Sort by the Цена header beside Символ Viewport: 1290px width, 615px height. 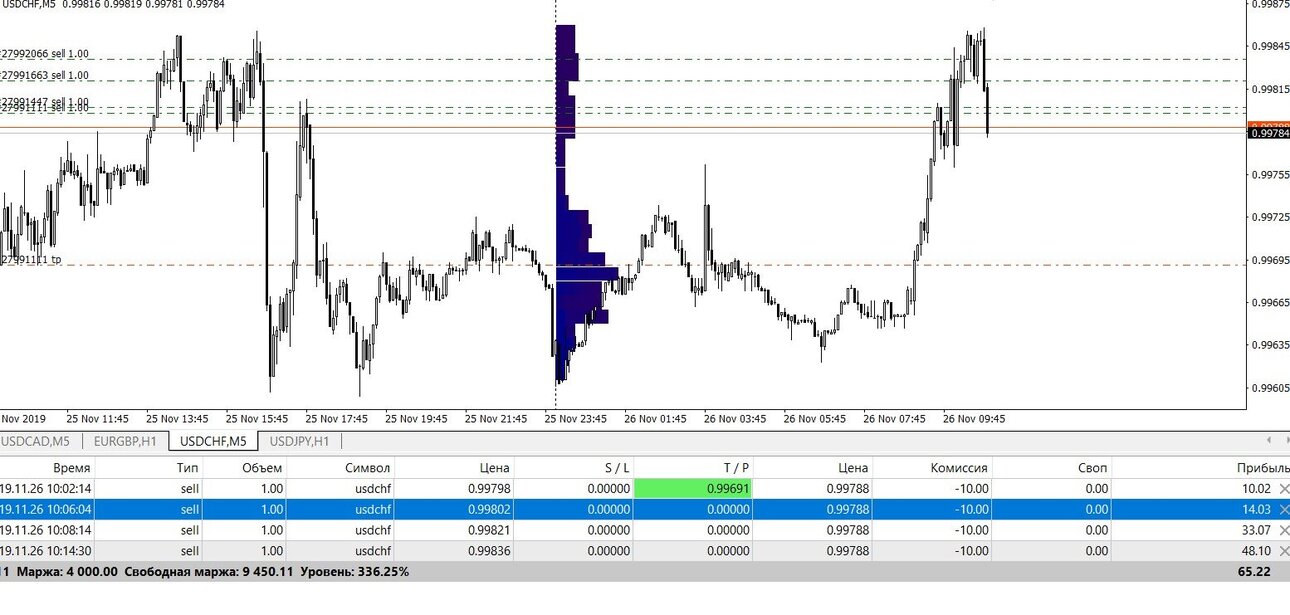click(494, 468)
